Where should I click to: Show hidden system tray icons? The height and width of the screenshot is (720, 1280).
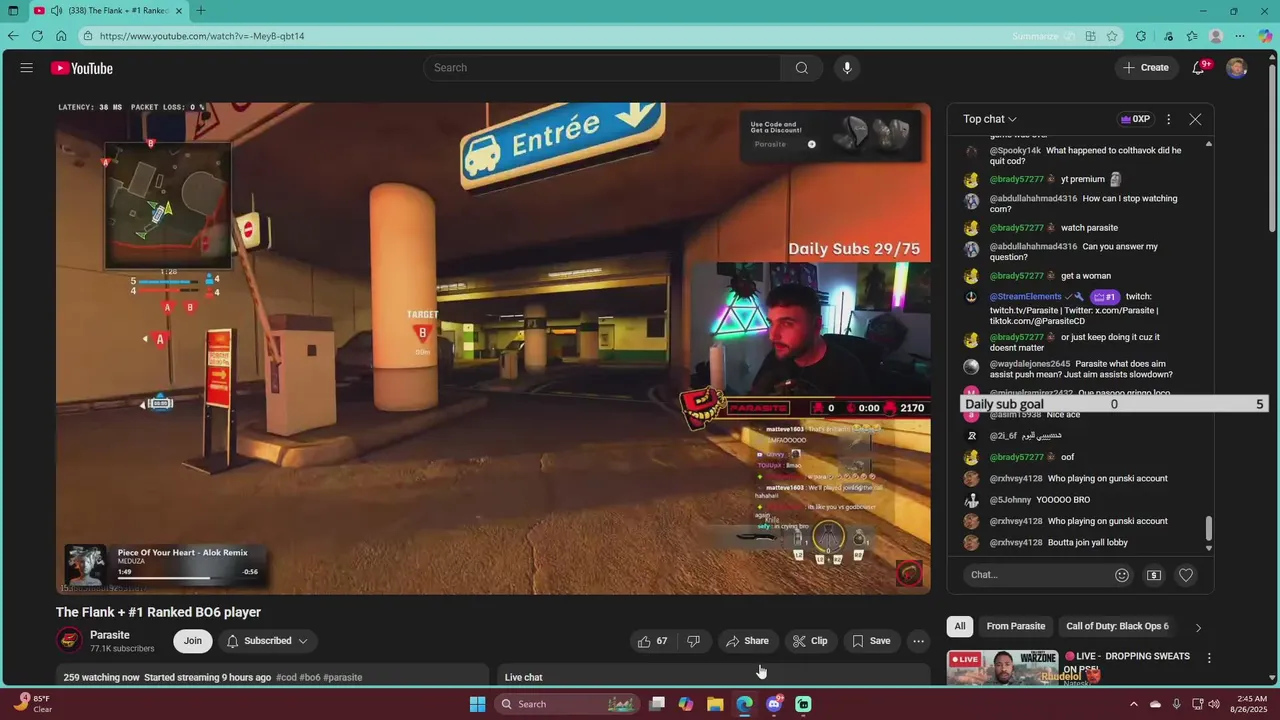1134,704
